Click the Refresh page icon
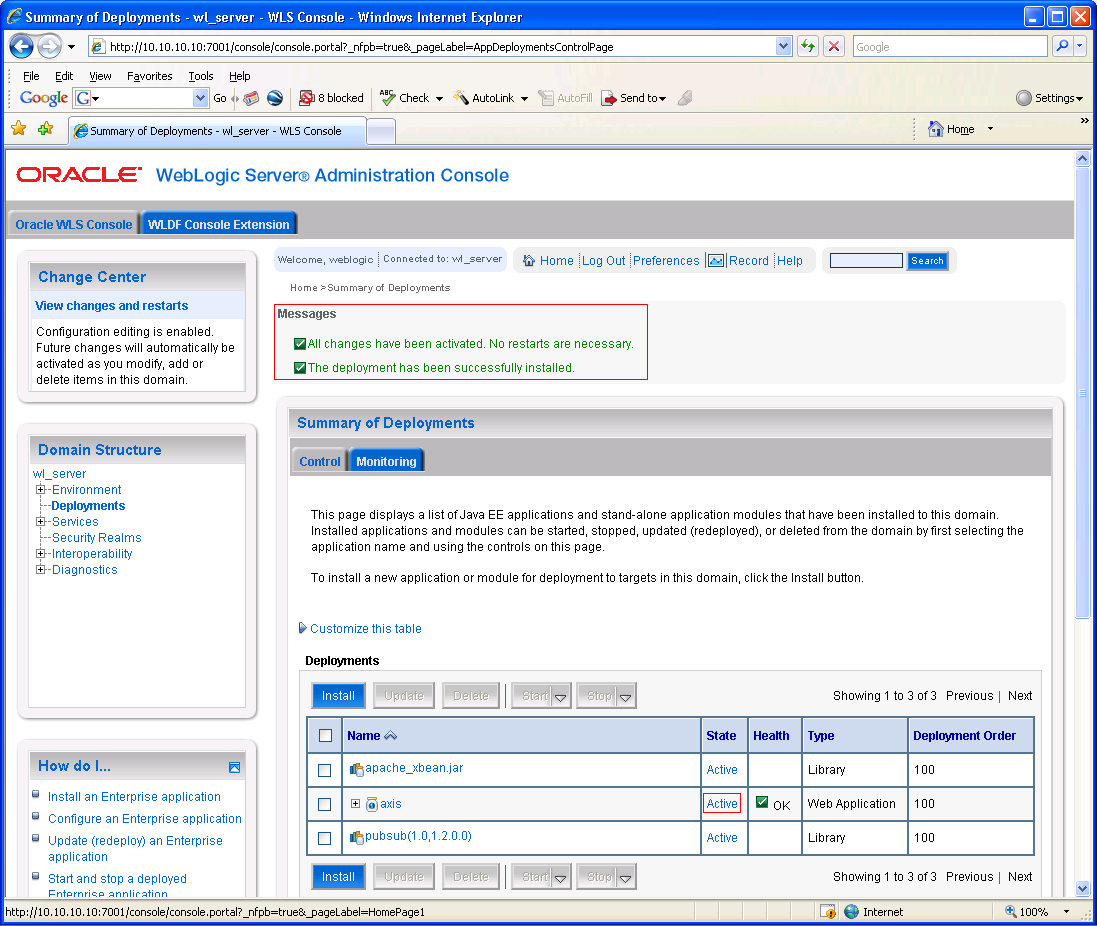Screen dimensions: 1097x926 808,47
